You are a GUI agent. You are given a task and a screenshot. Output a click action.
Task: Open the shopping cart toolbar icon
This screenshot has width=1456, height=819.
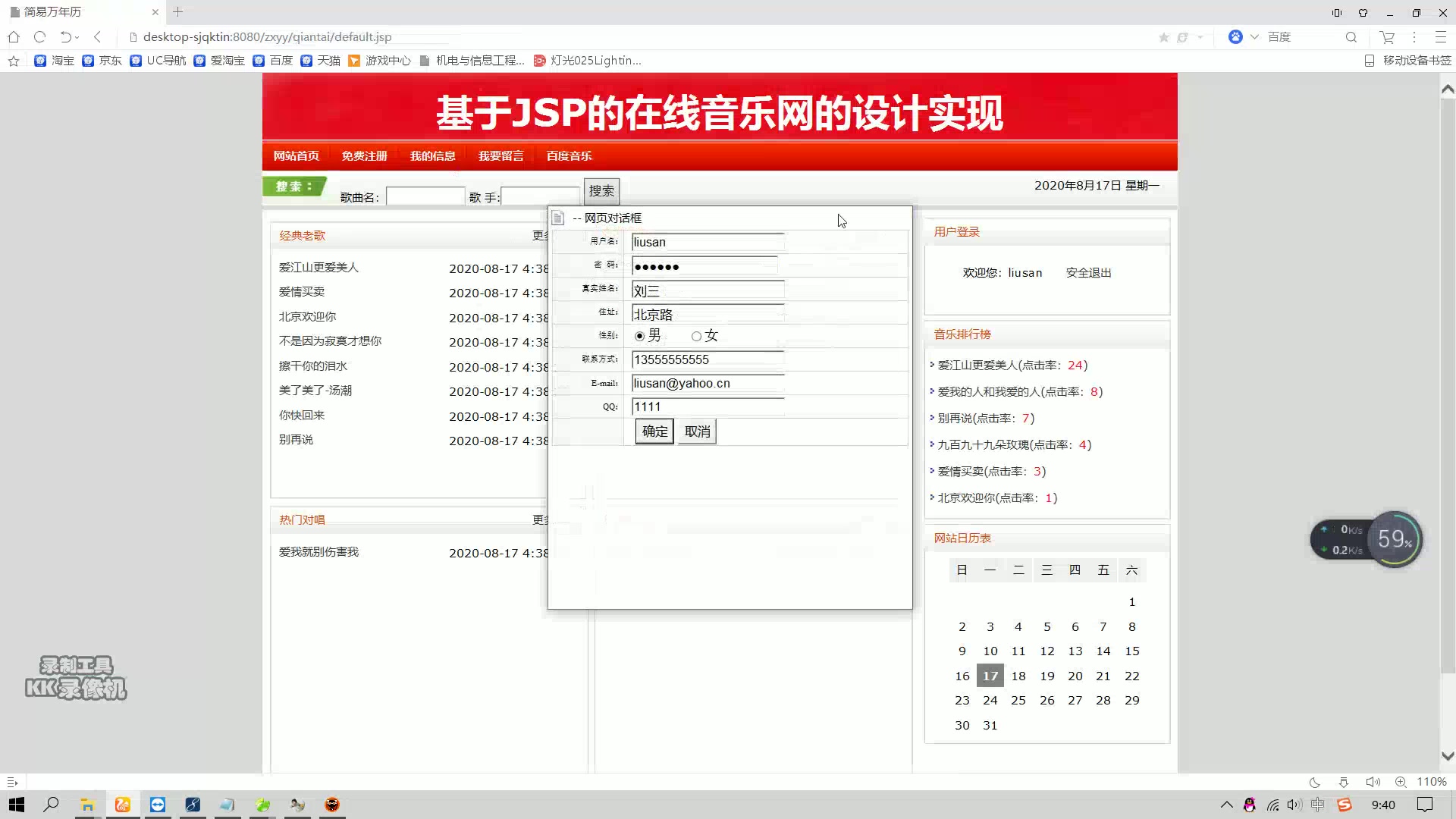(x=1387, y=36)
